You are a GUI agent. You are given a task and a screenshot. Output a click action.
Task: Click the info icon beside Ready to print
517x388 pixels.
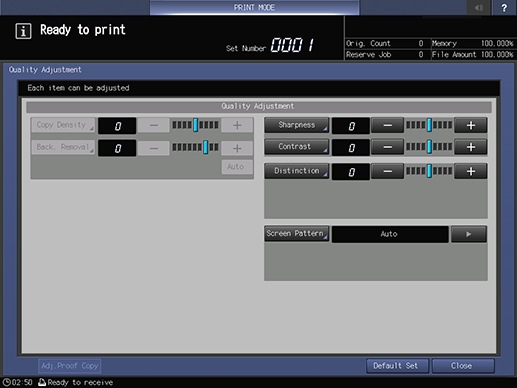coord(23,31)
